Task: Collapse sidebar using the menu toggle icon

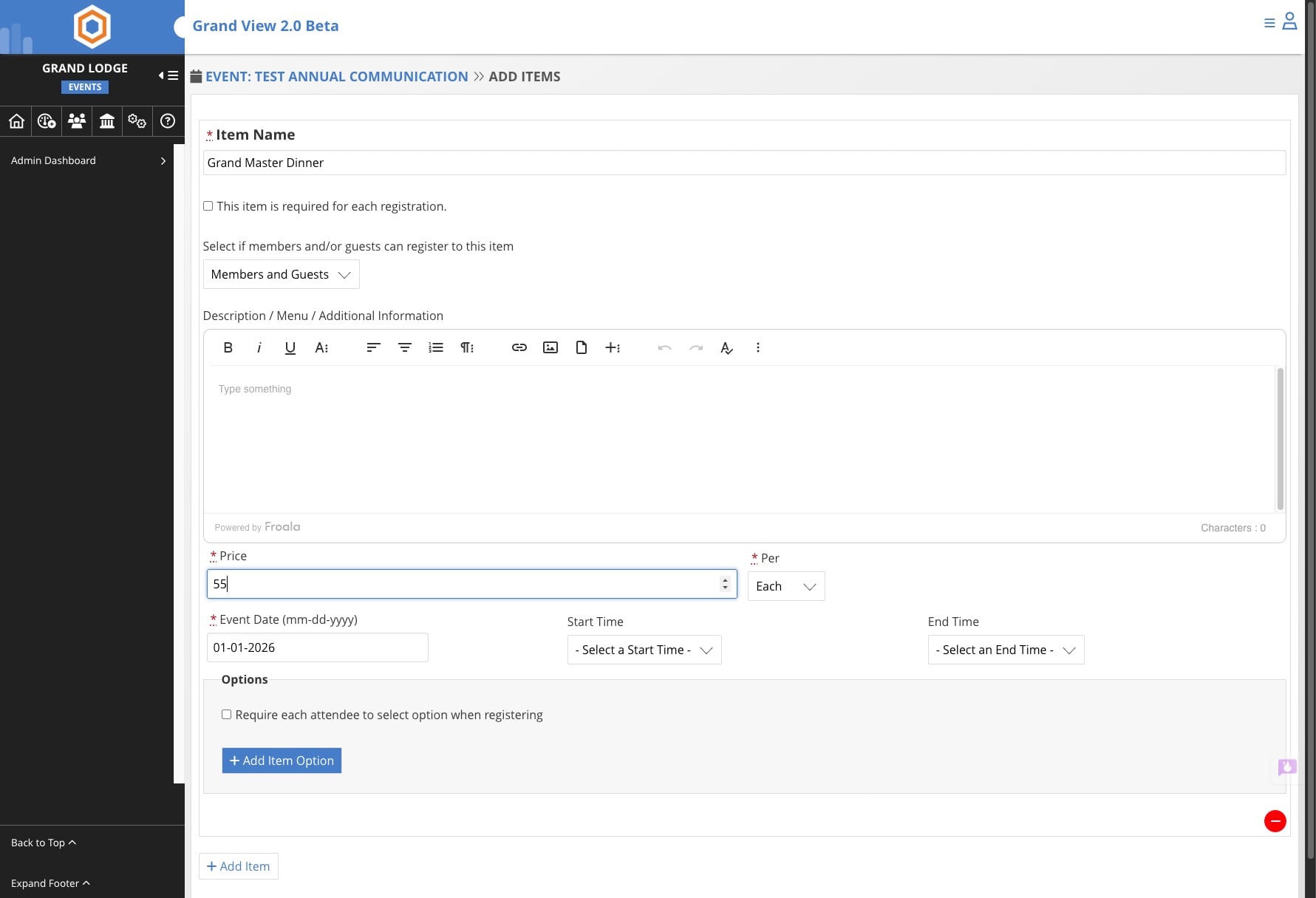Action: tap(168, 75)
